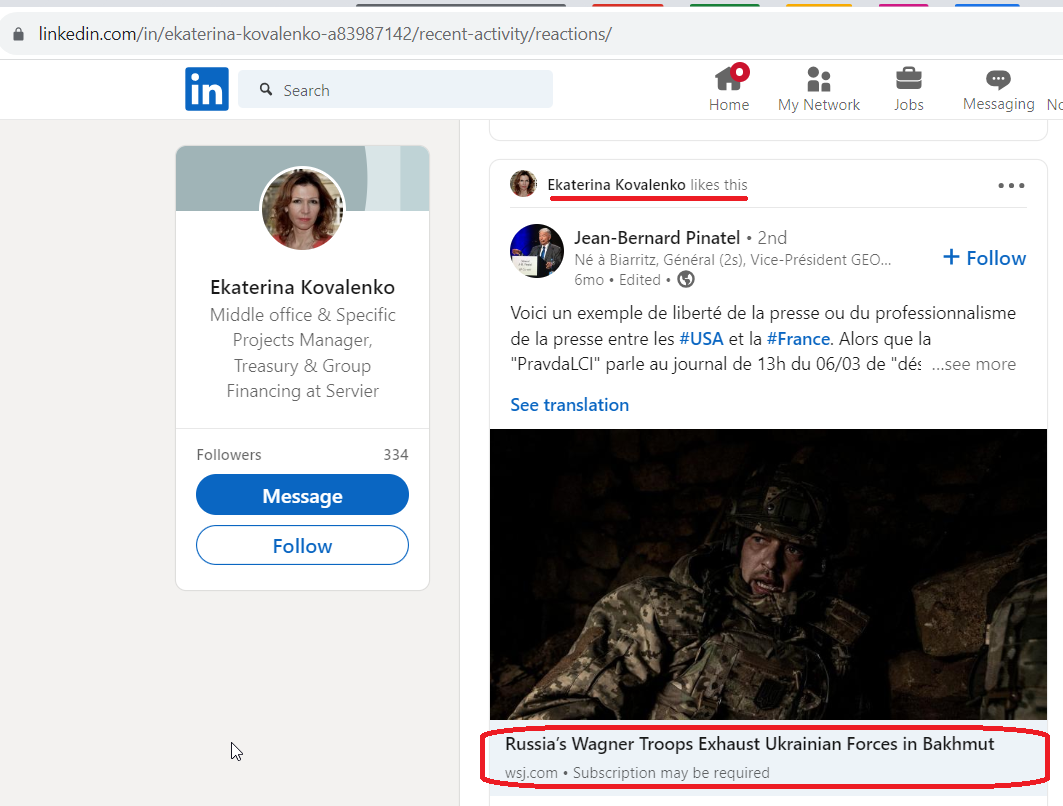Click the Middle office job title text
This screenshot has height=806, width=1063.
click(x=302, y=352)
